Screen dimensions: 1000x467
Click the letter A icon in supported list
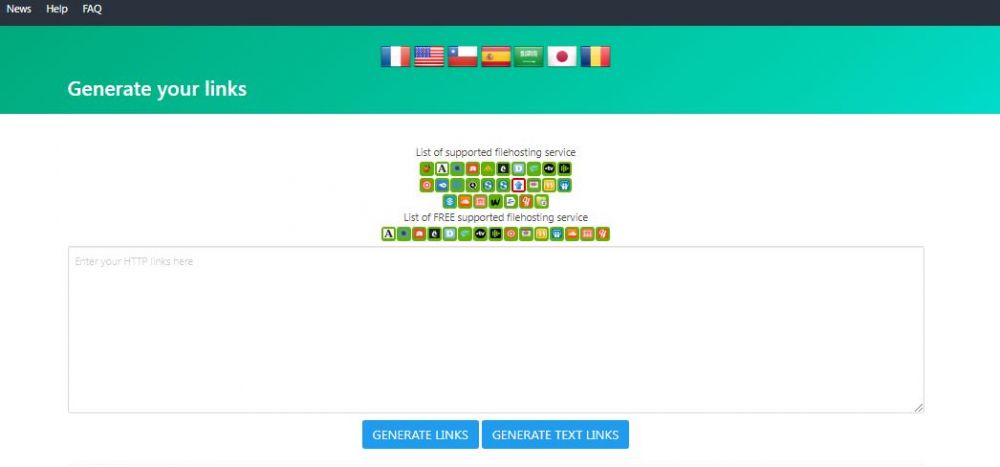pos(443,169)
